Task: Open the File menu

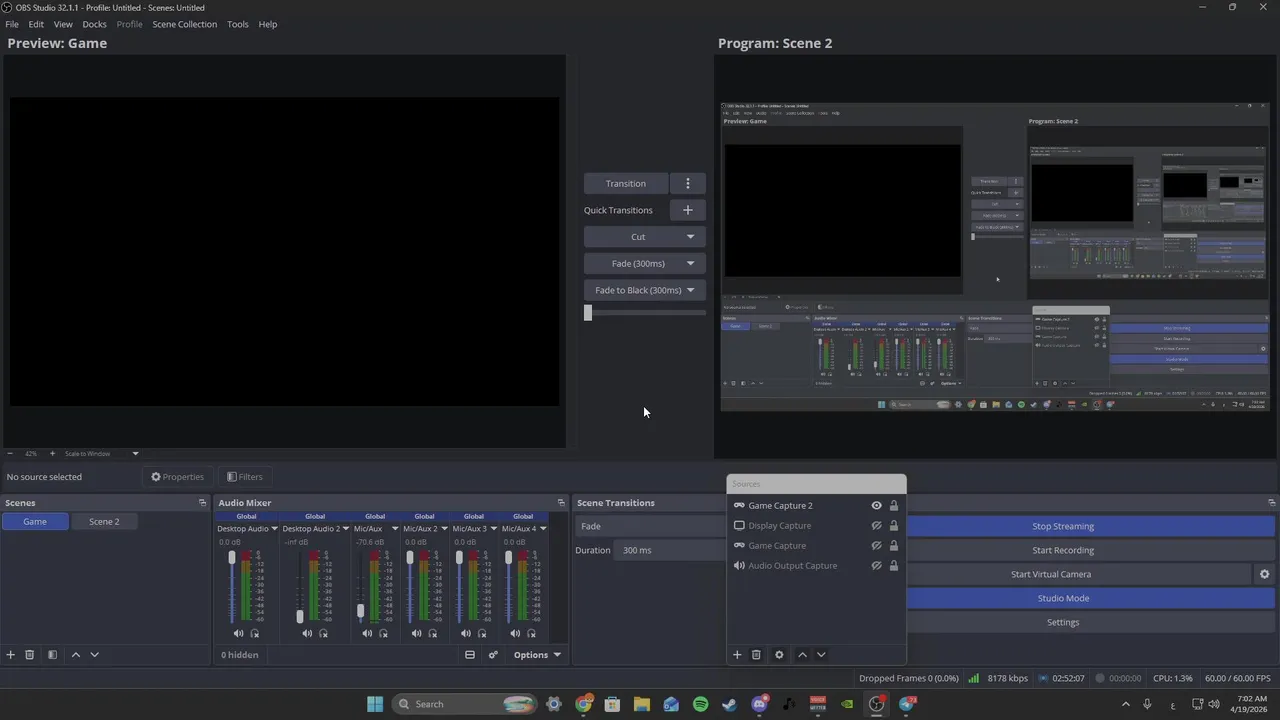Action: pyautogui.click(x=12, y=24)
